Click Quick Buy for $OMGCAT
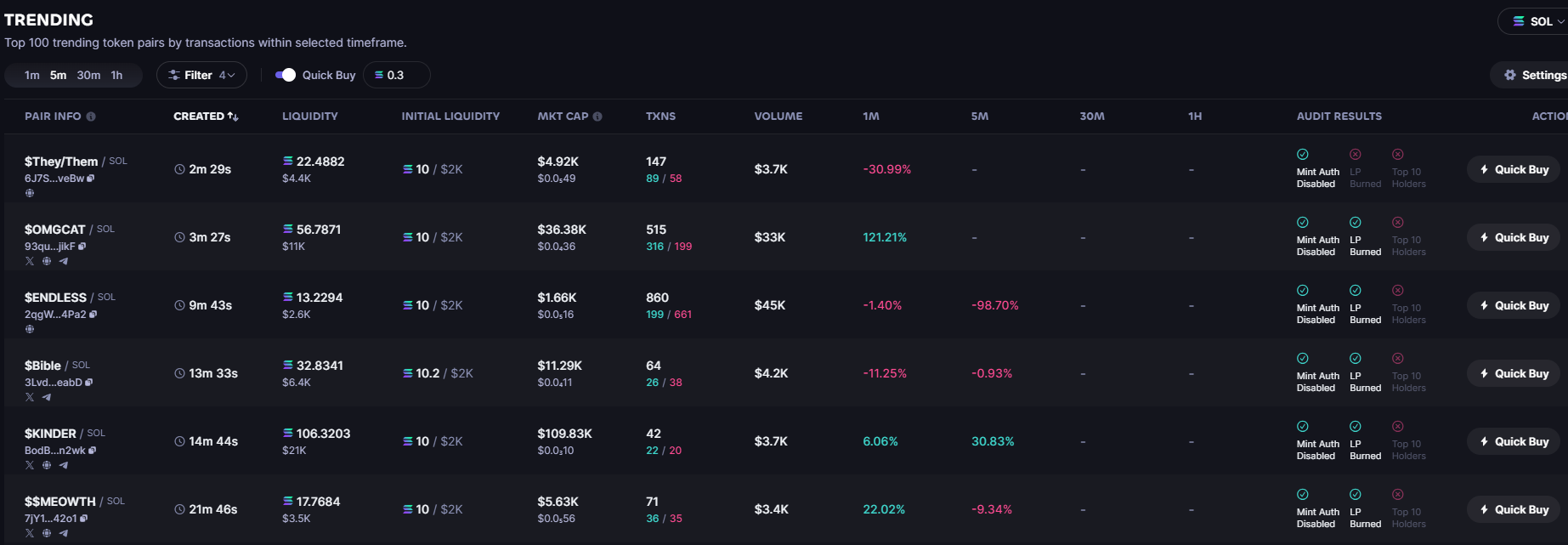 (x=1514, y=237)
